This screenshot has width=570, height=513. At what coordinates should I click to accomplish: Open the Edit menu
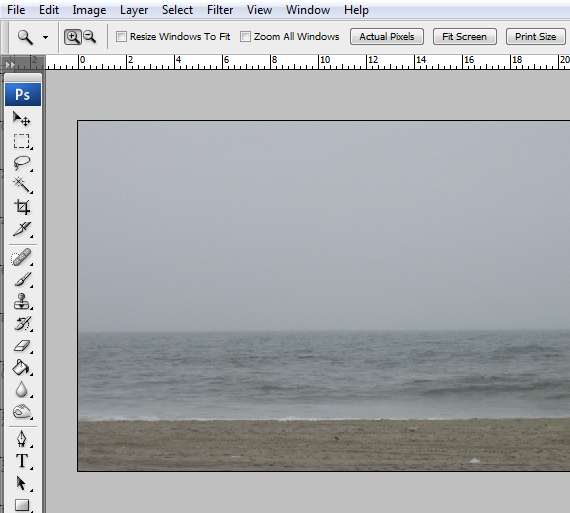click(49, 10)
